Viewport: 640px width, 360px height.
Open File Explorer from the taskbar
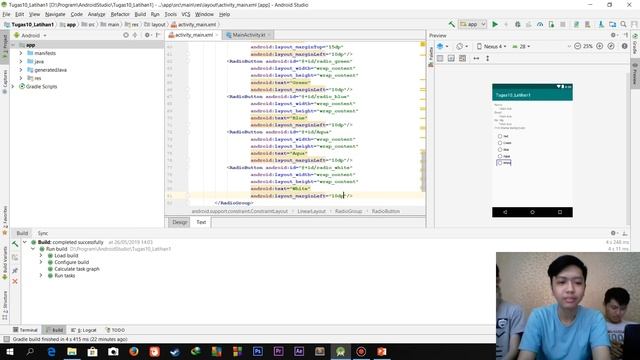pos(72,351)
